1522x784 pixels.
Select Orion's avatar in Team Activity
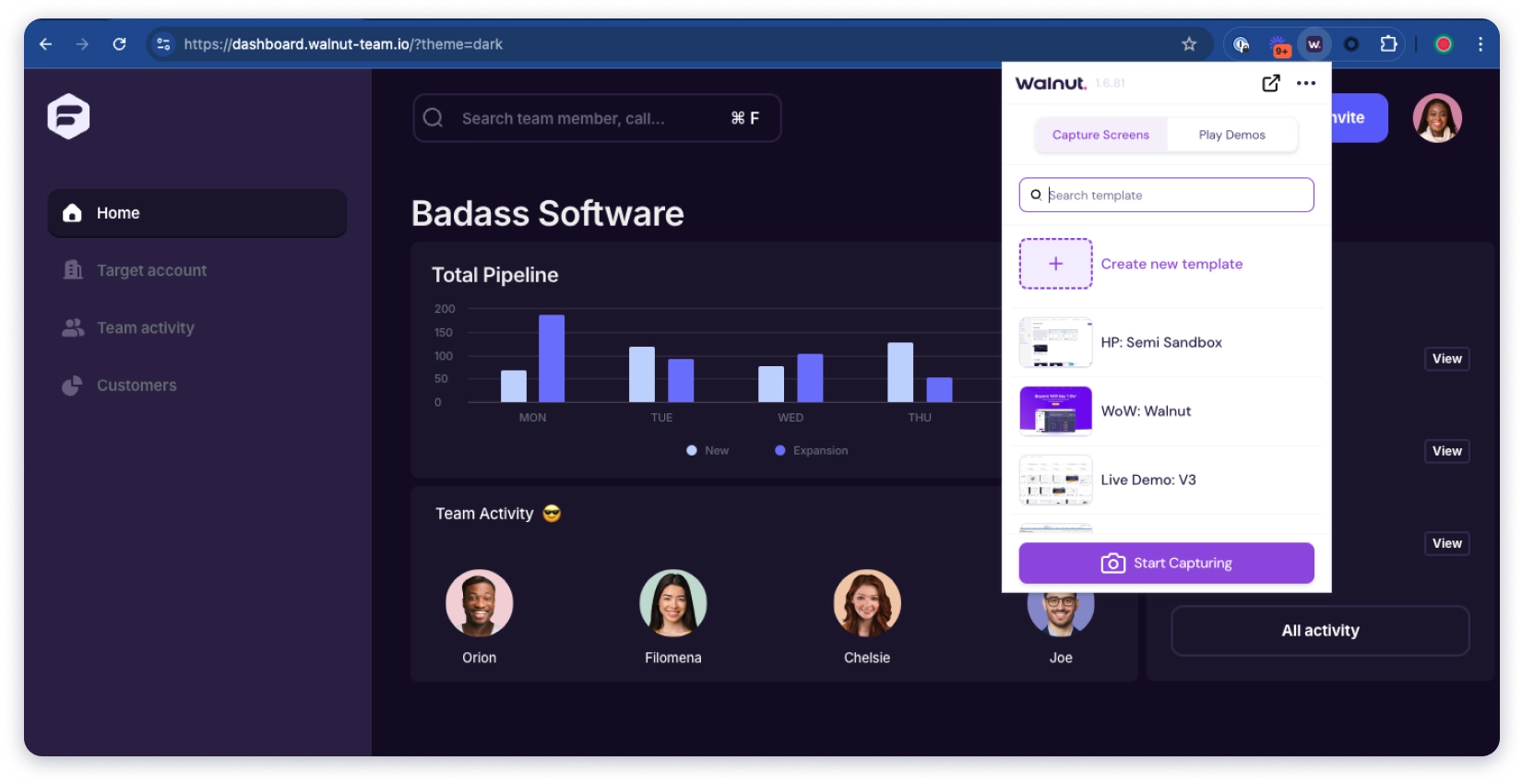[x=479, y=603]
